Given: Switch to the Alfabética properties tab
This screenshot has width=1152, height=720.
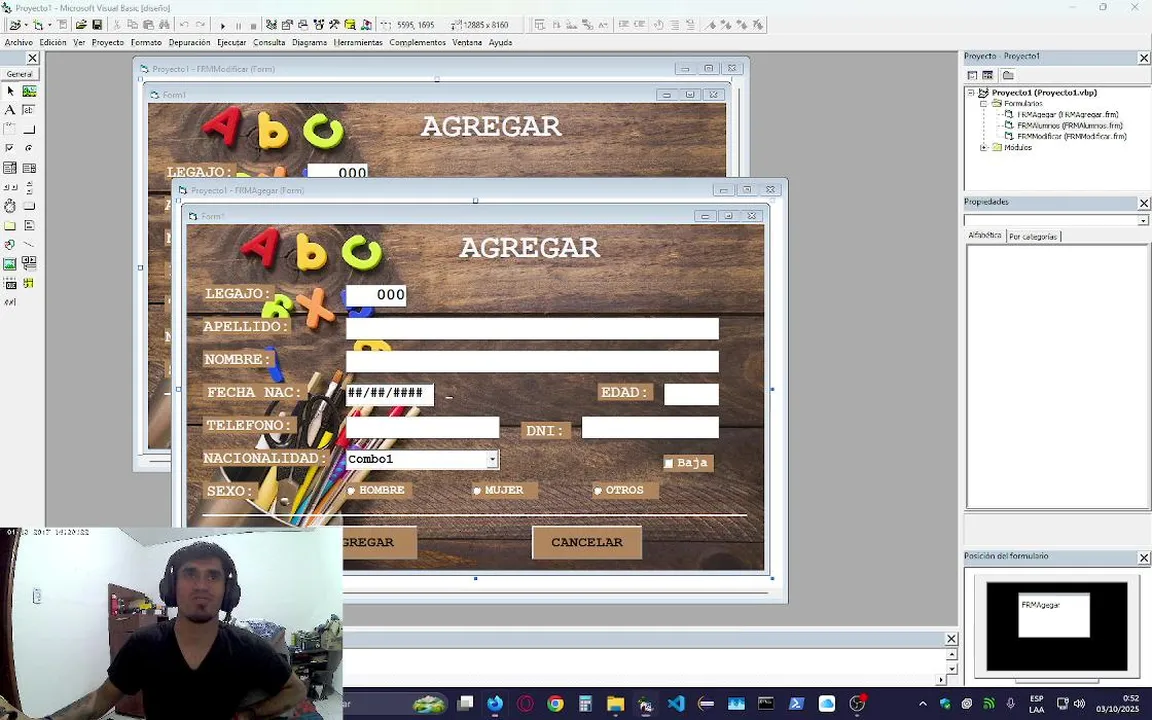Looking at the screenshot, I should [x=984, y=235].
